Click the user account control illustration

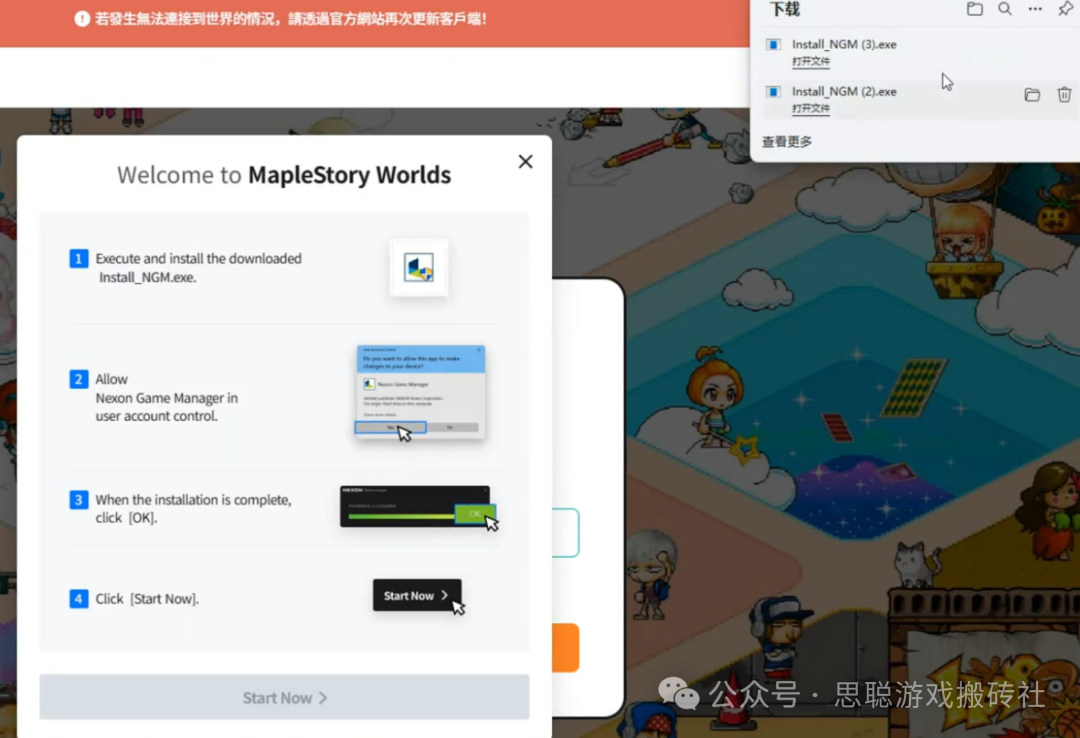420,391
